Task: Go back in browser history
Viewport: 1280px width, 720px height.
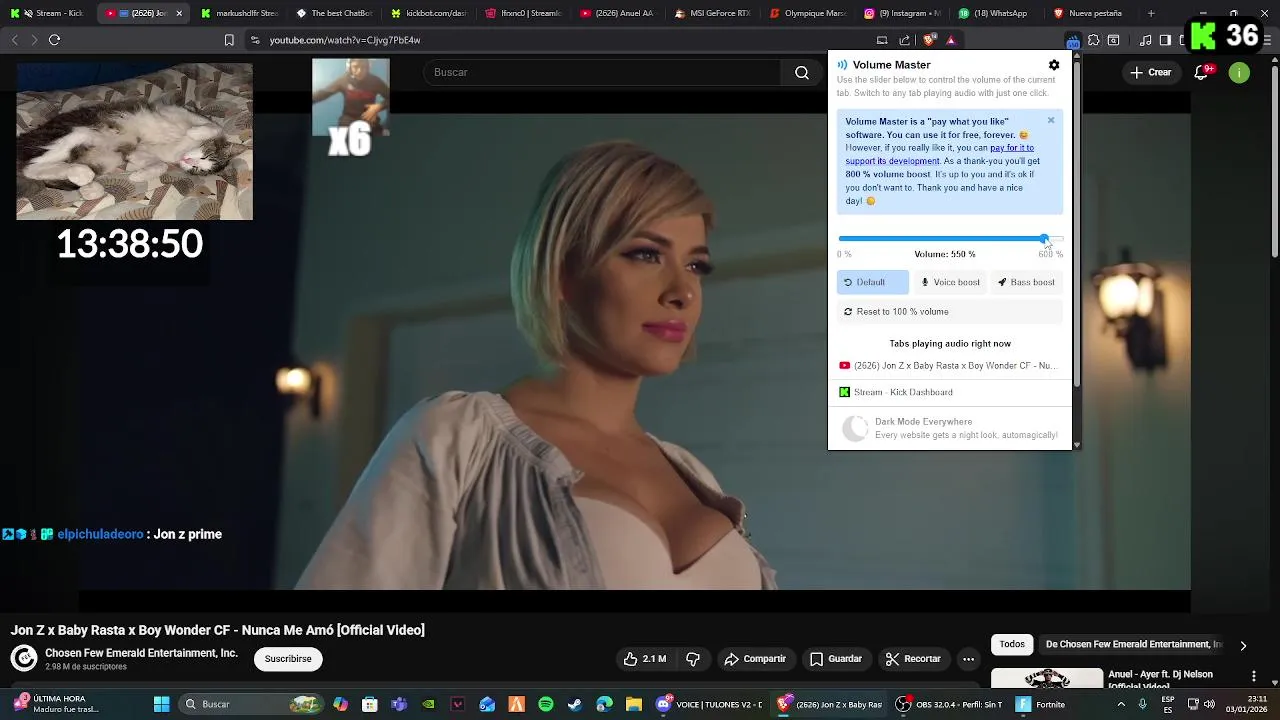Action: (x=14, y=40)
